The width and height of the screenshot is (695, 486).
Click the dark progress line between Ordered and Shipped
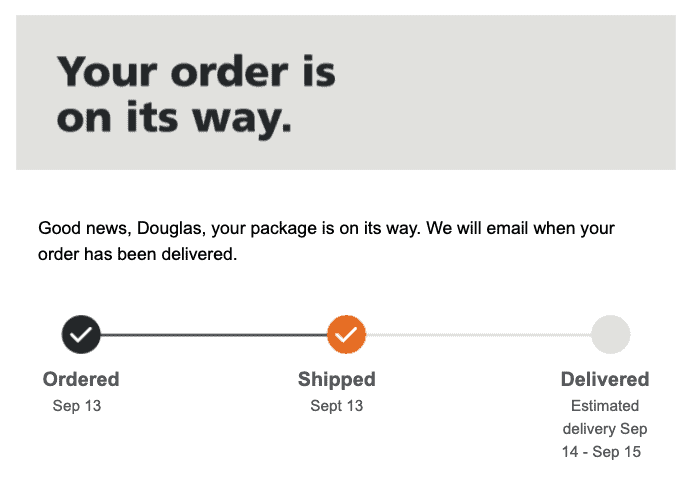tap(214, 335)
